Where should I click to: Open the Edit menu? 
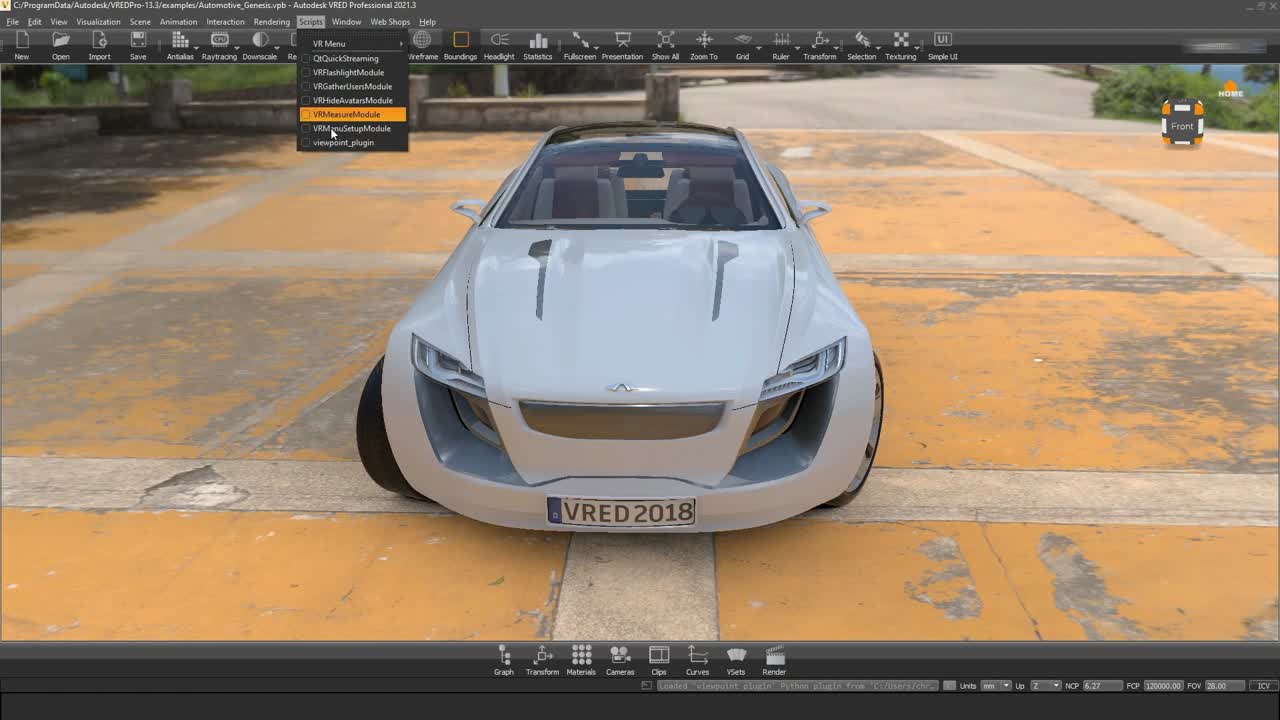point(35,22)
